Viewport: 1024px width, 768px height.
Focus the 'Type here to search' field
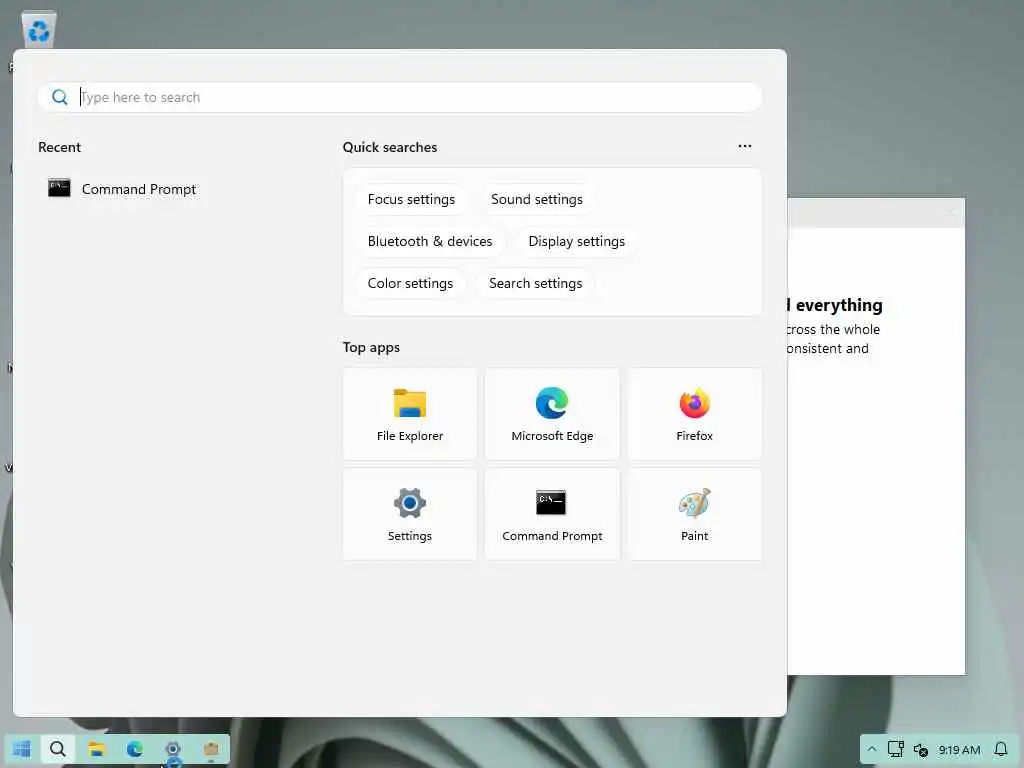point(400,97)
